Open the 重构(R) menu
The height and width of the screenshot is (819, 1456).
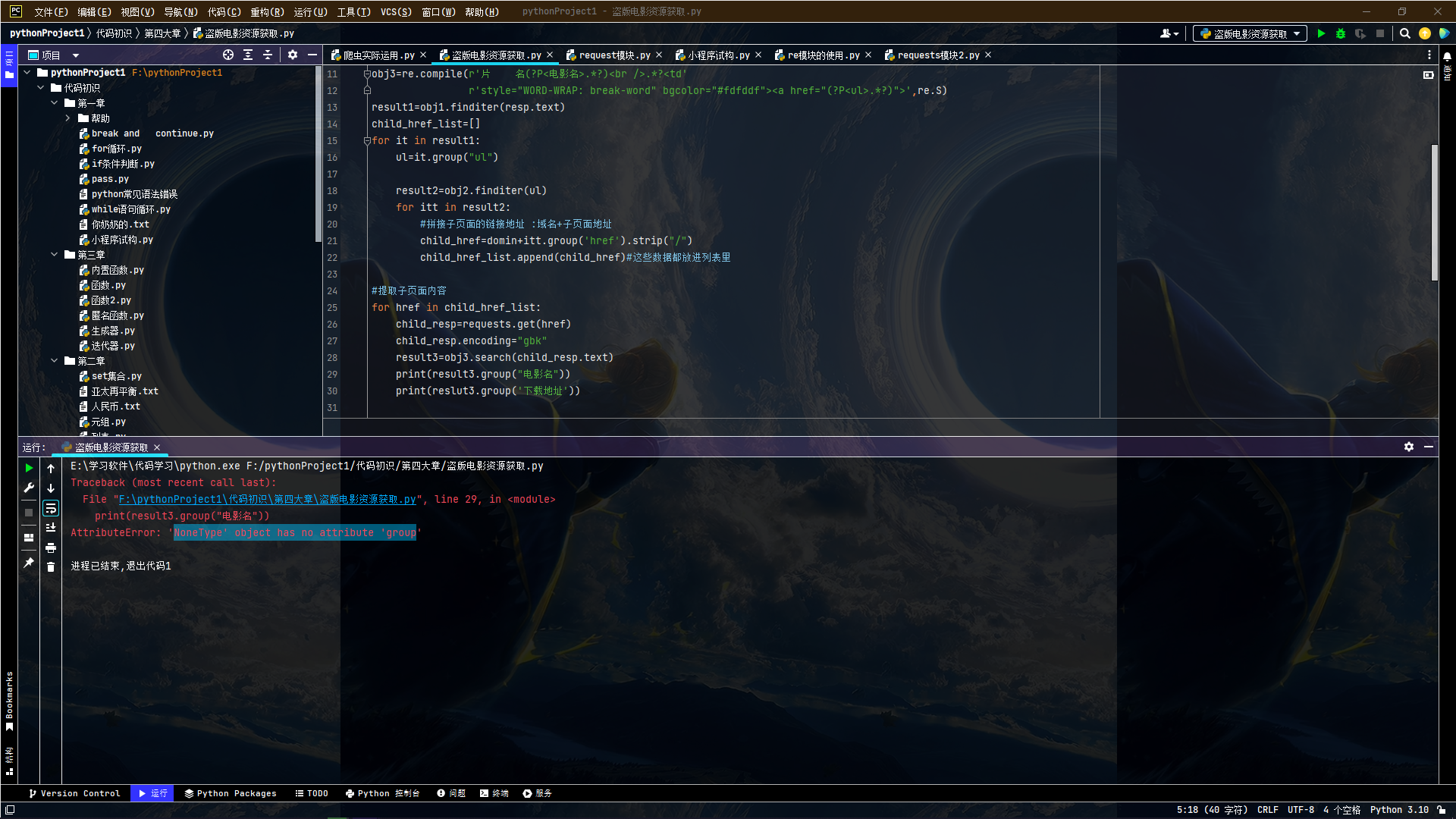[267, 11]
